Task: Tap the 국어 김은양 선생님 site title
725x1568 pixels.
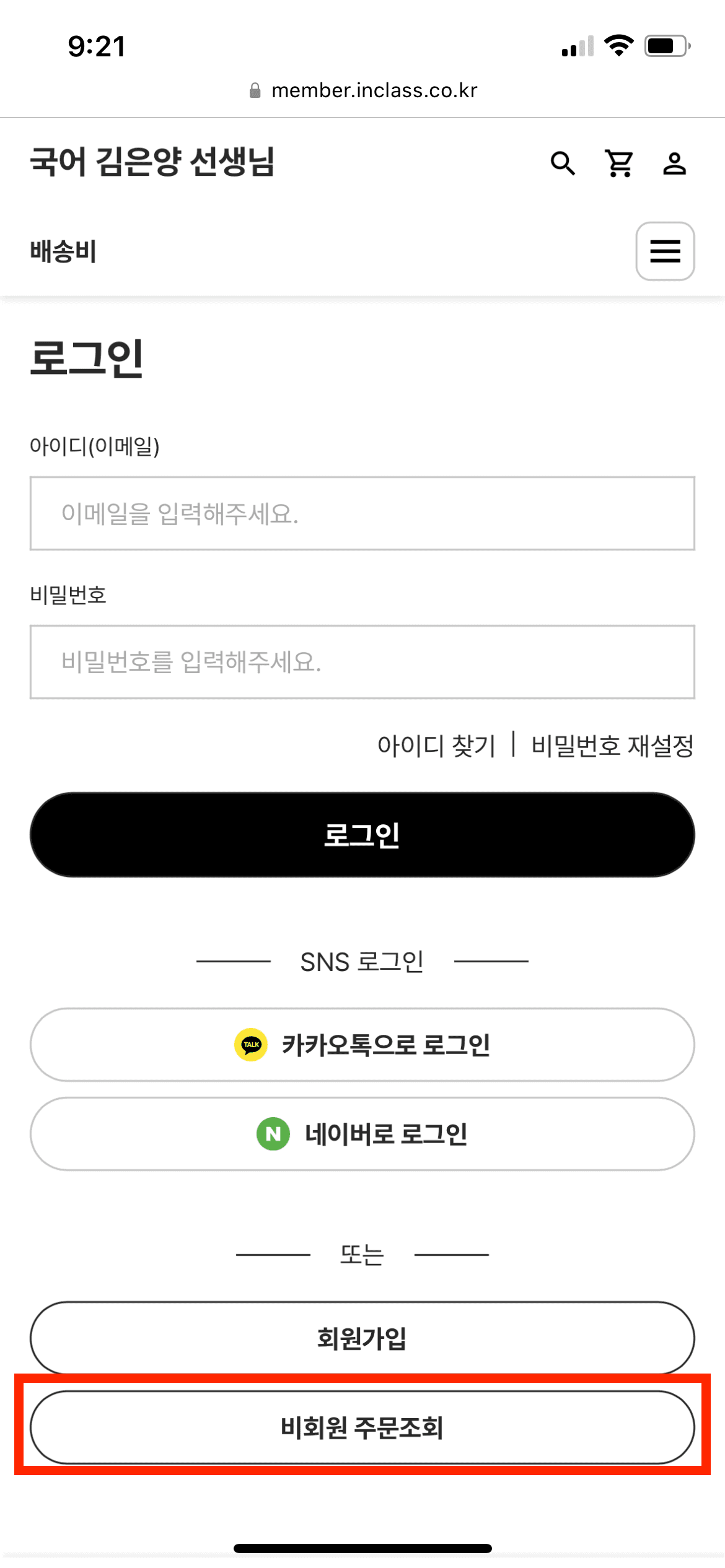Action: tap(152, 163)
